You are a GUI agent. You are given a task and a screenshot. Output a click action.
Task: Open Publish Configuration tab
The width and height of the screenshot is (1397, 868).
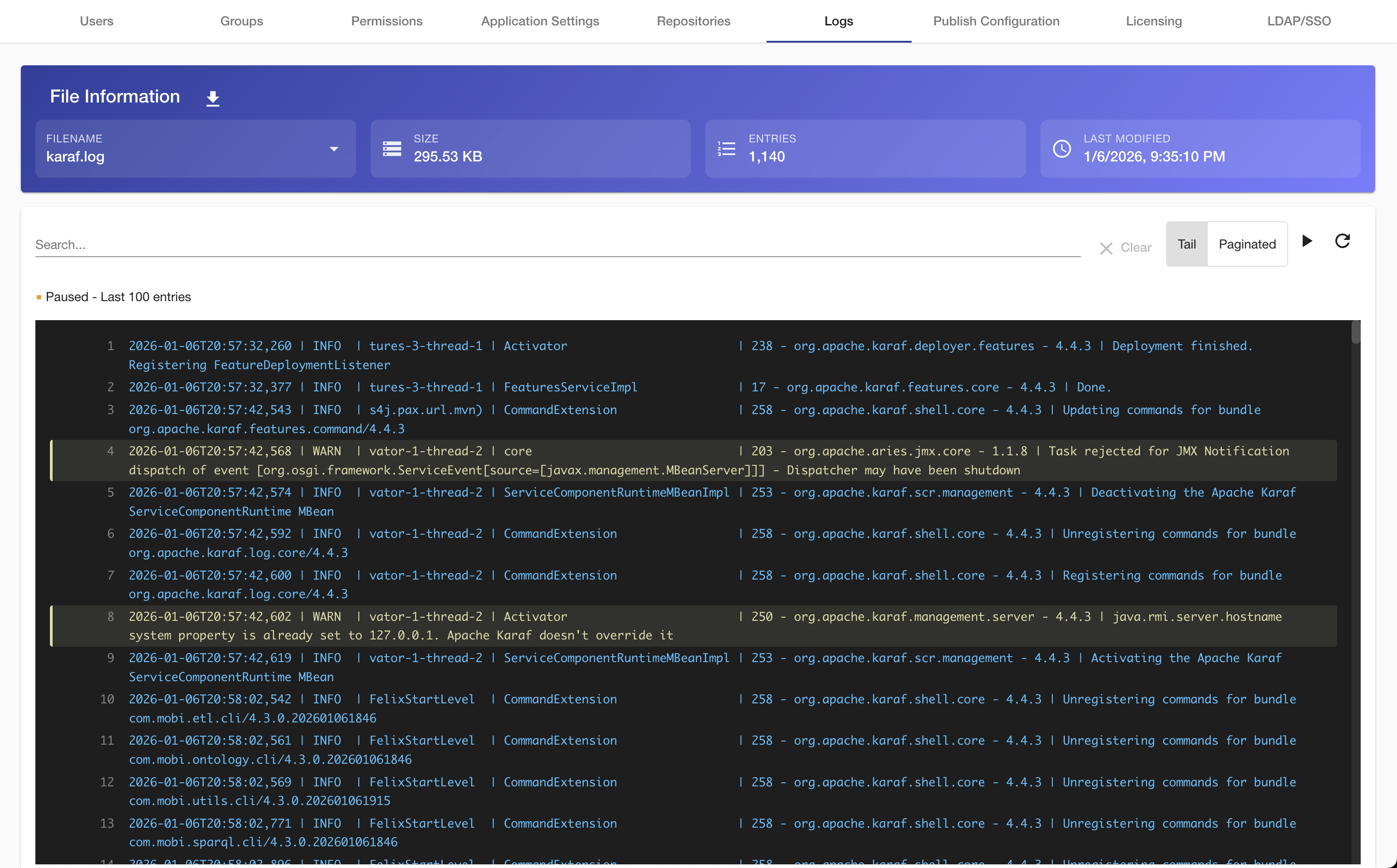(x=996, y=21)
